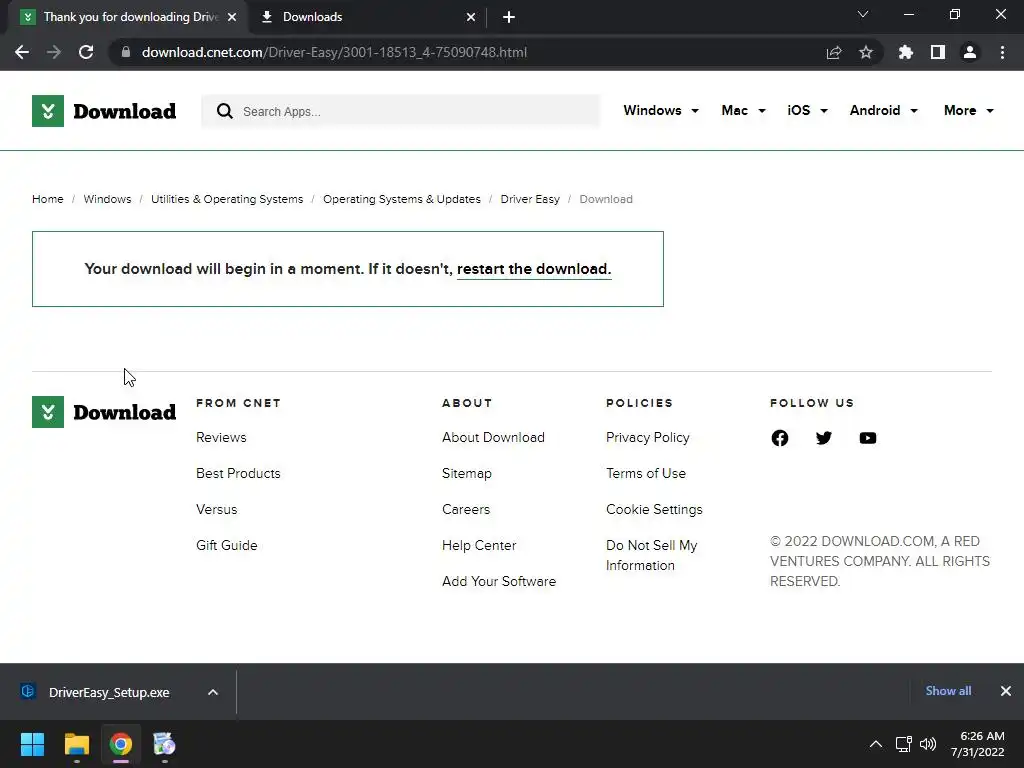Expand the Mac menu

[x=743, y=110]
